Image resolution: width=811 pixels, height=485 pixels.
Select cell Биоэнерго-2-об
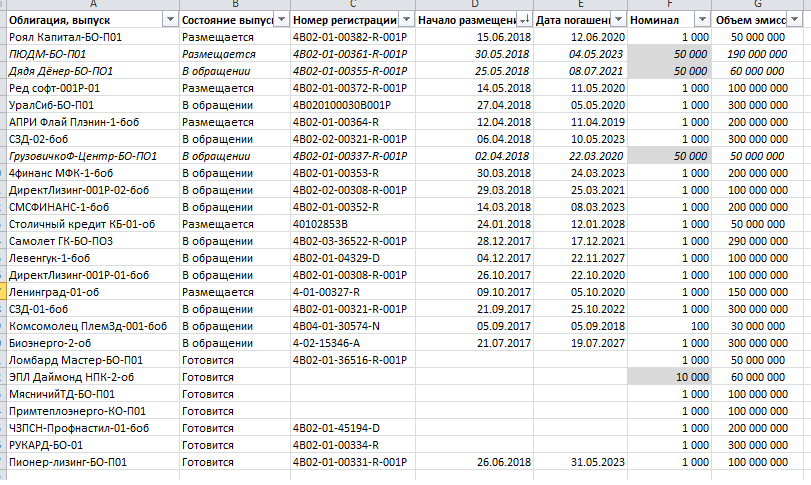point(93,343)
